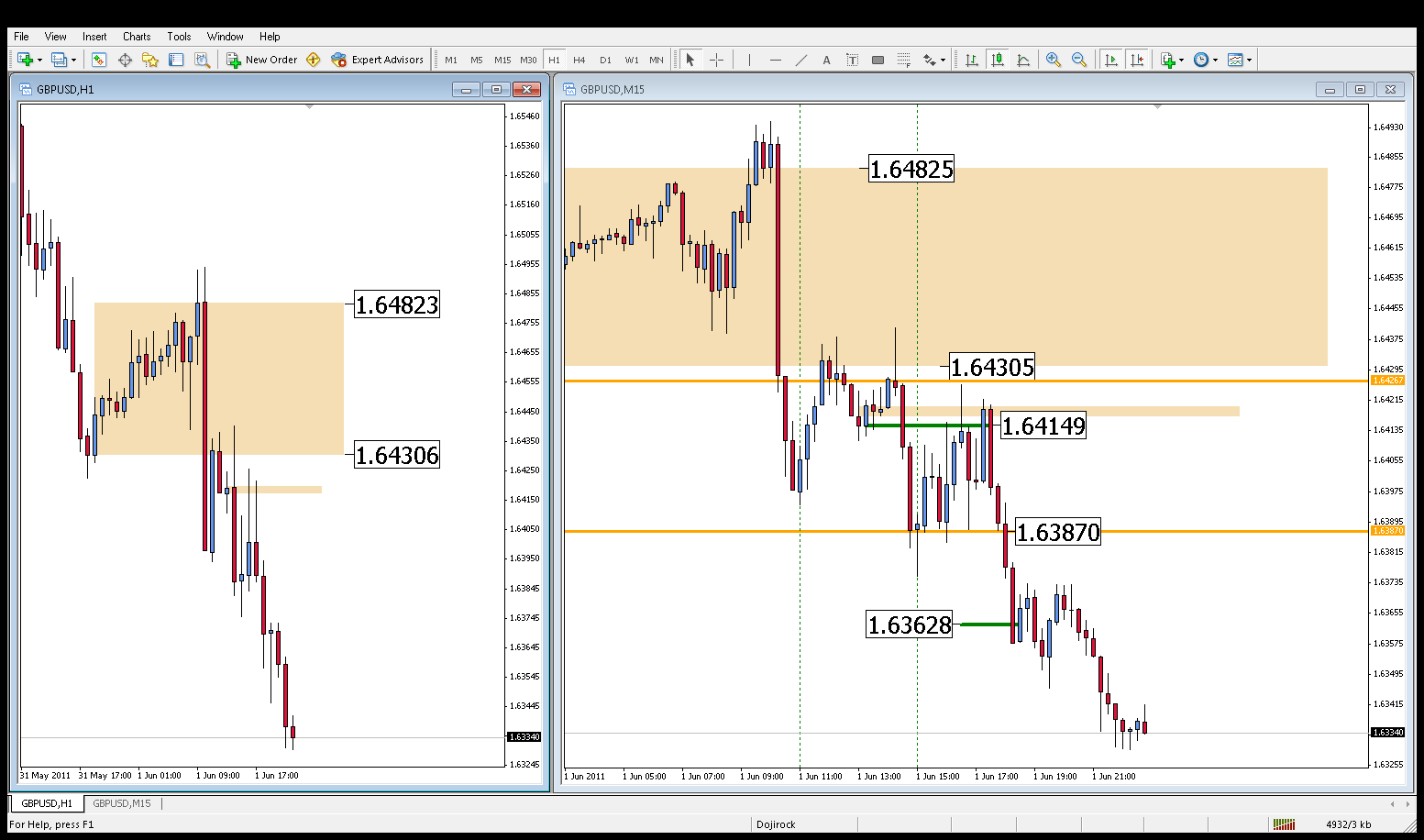This screenshot has height=840, width=1424.
Task: Select the Horizontal Line drawing tool
Action: [776, 60]
